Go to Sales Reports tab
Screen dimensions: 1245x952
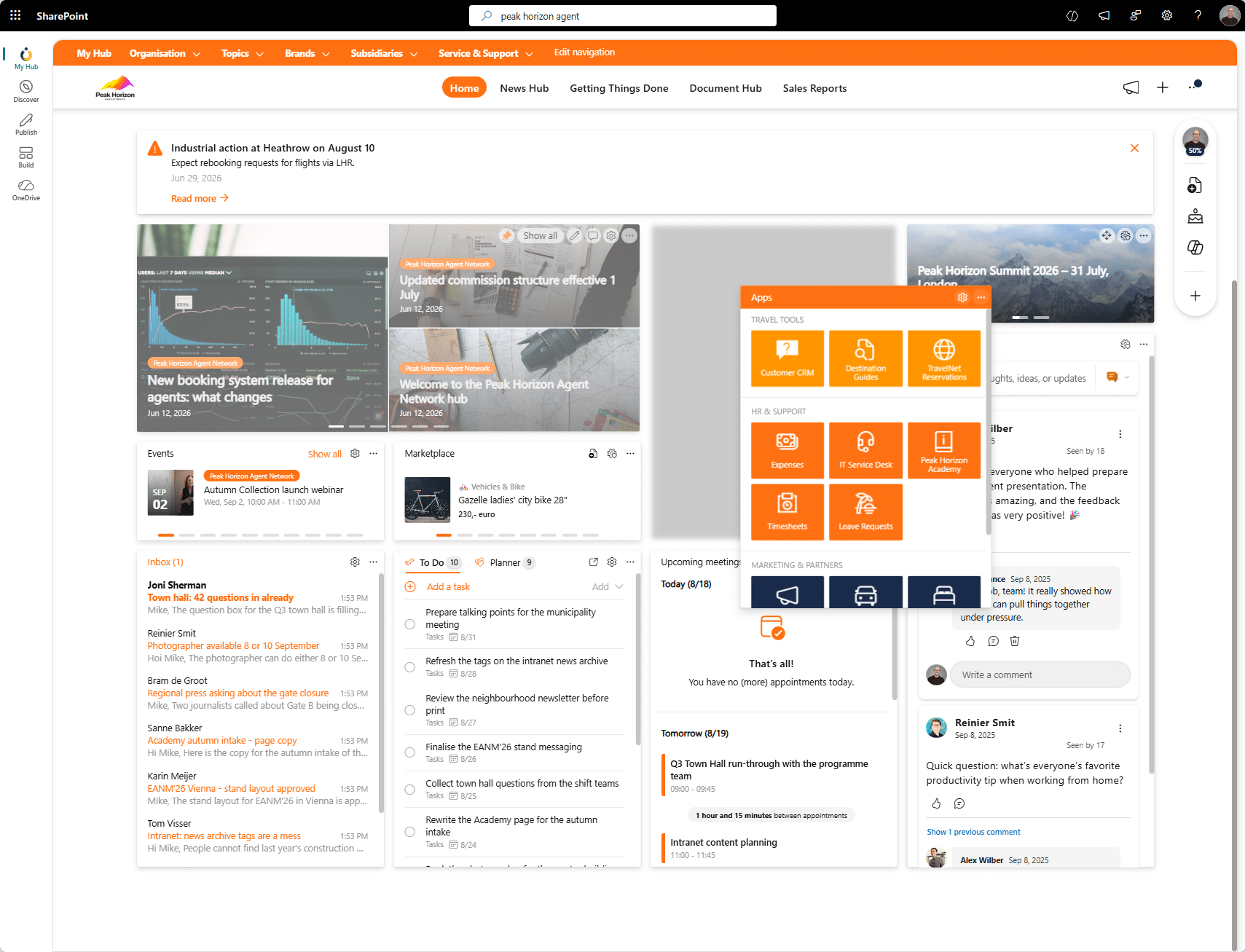[x=814, y=88]
